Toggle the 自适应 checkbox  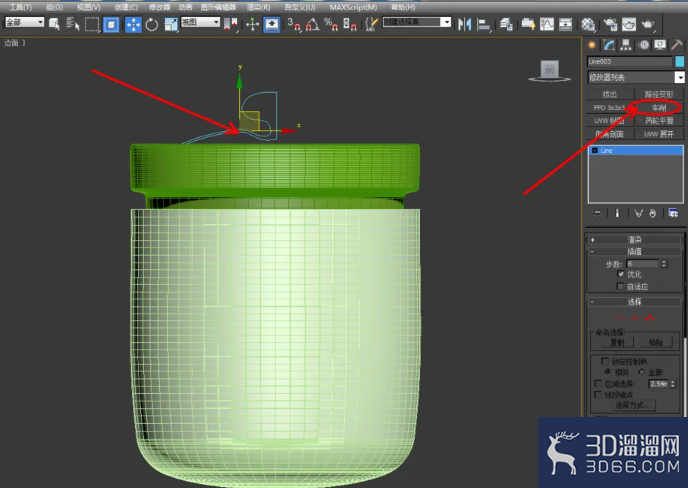pos(620,286)
